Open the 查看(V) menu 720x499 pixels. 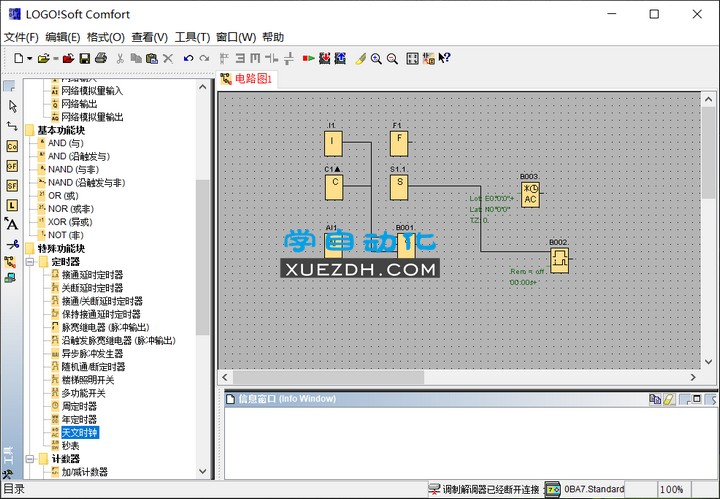(150, 37)
